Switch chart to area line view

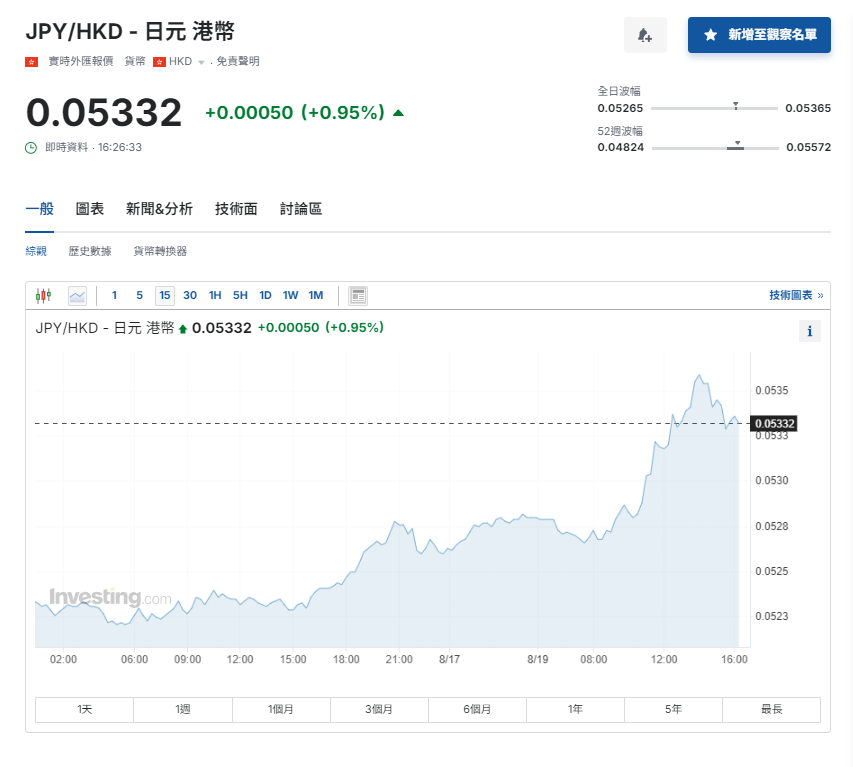click(x=77, y=295)
